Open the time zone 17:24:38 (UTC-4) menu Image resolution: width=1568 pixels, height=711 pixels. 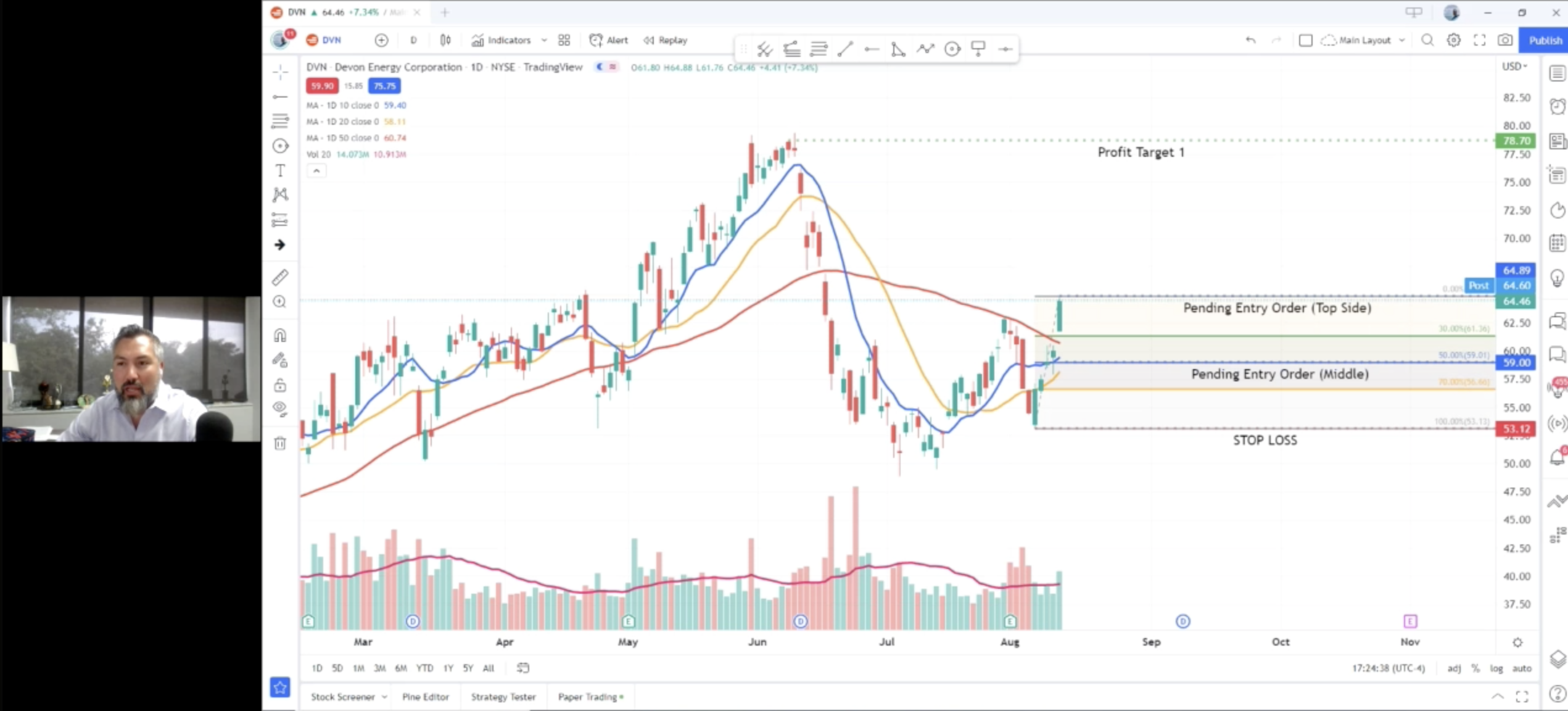pyautogui.click(x=1389, y=668)
